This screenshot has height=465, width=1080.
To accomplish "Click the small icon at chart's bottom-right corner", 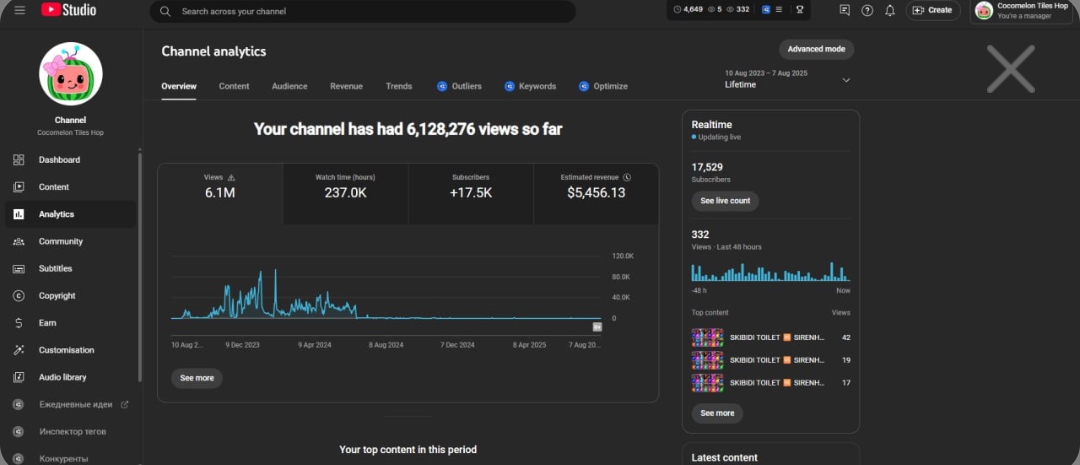I will [597, 327].
